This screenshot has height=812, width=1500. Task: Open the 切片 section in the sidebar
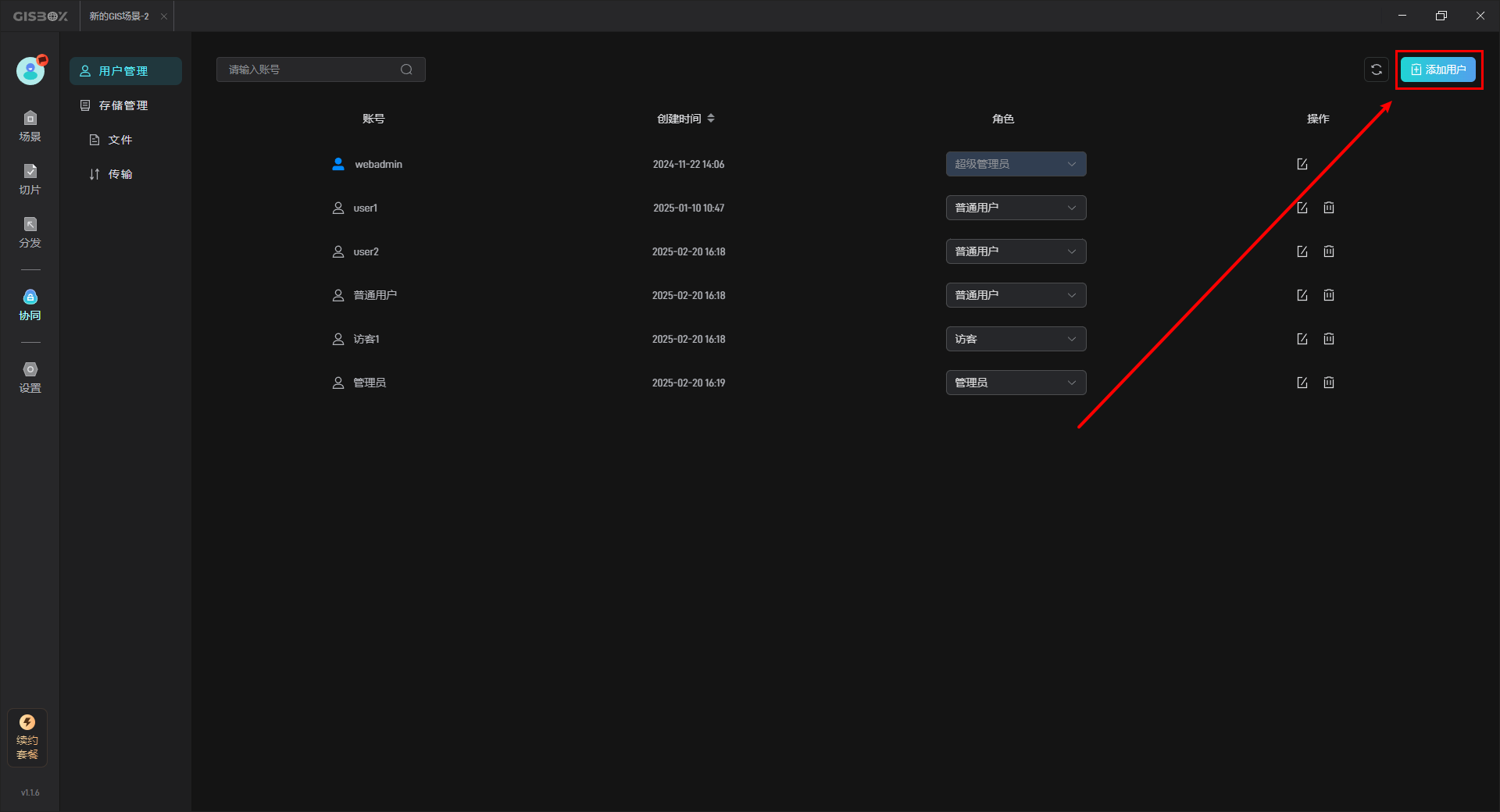click(30, 180)
